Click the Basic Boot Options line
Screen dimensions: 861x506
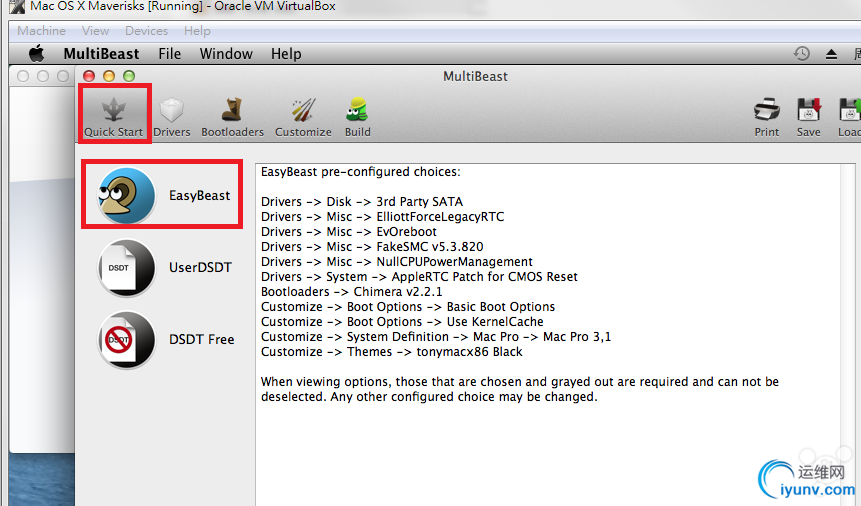click(408, 307)
